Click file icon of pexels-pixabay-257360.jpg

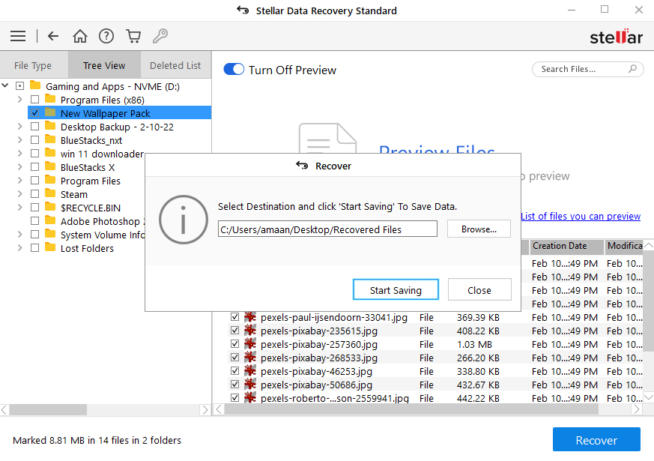[250, 344]
